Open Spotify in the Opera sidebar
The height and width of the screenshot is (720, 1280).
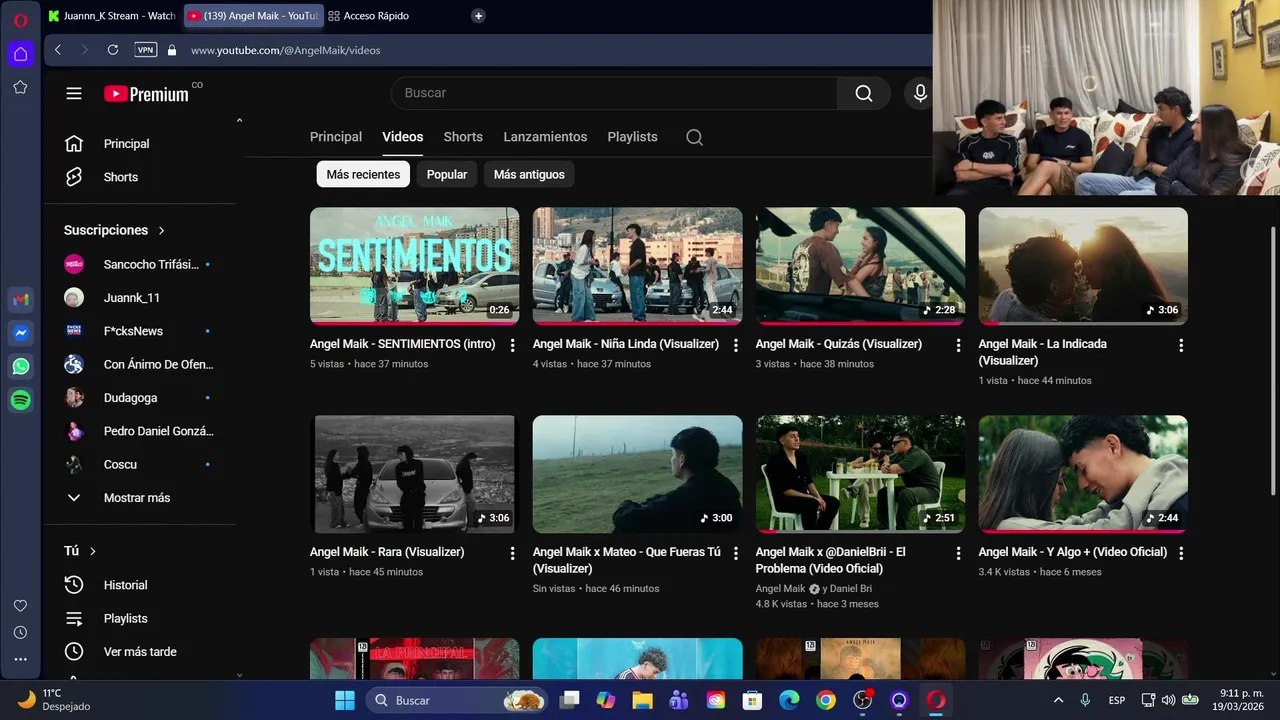(x=20, y=399)
